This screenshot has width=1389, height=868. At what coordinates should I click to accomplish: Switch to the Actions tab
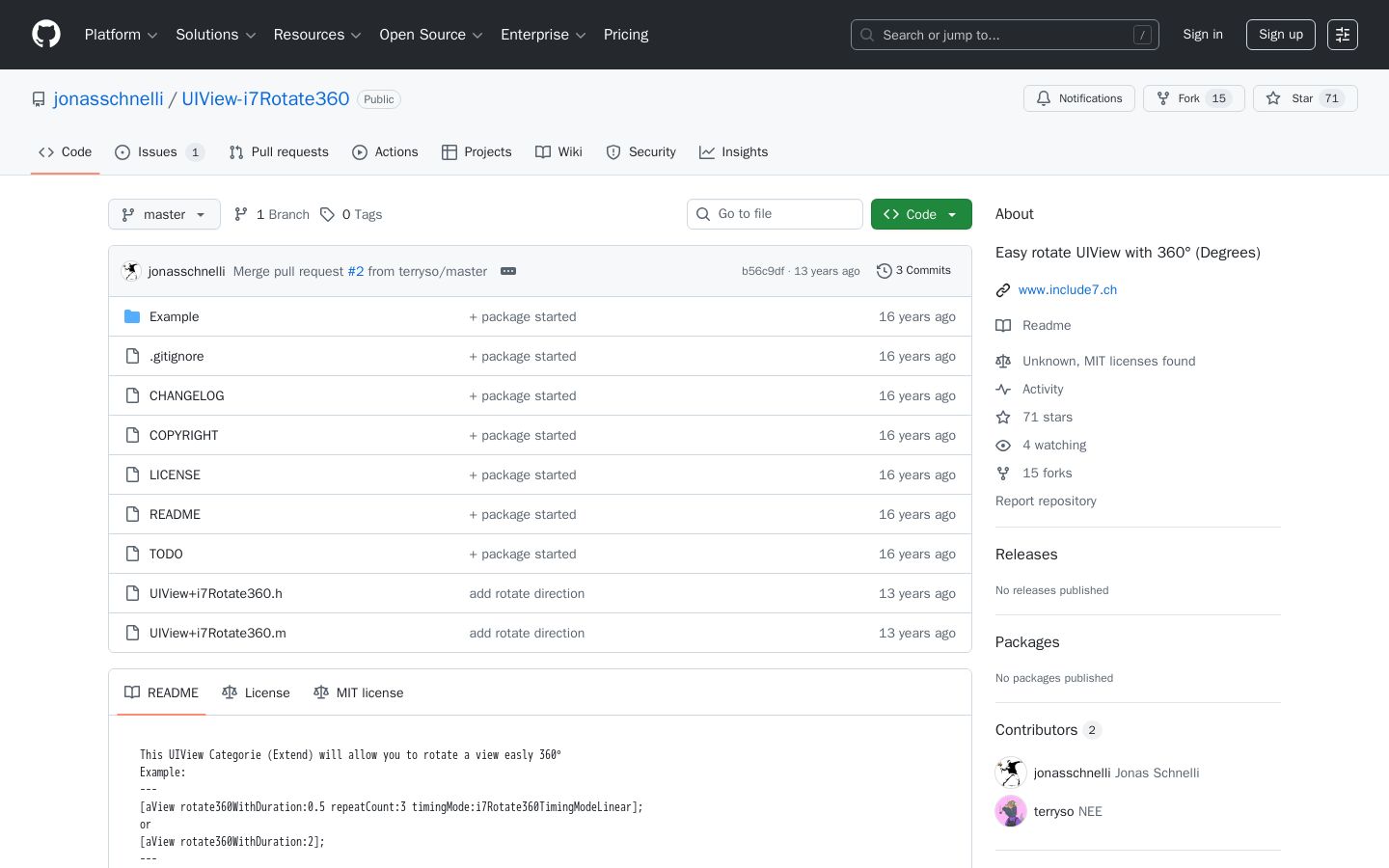coord(385,152)
